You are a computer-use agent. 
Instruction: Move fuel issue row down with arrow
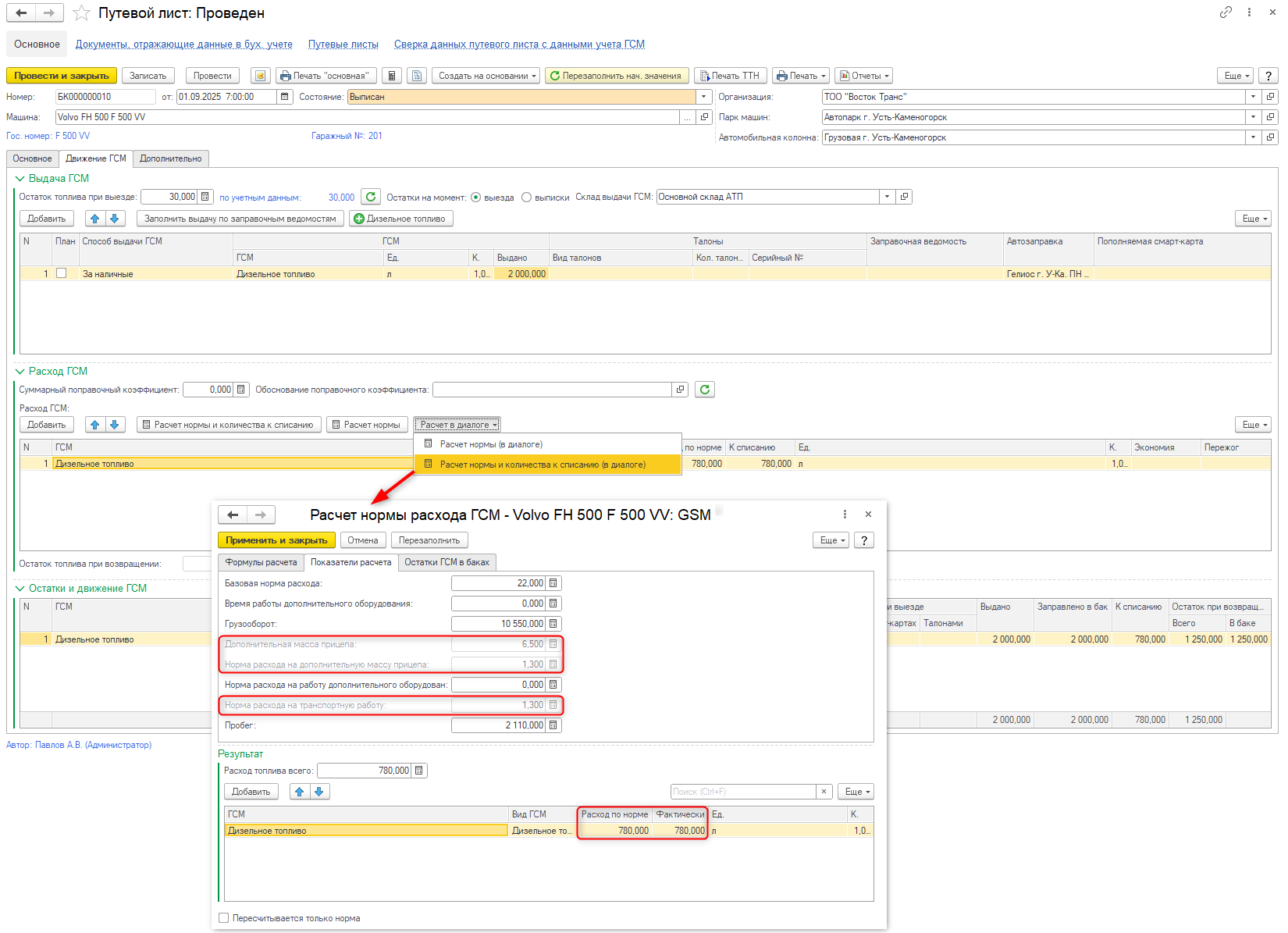[114, 219]
